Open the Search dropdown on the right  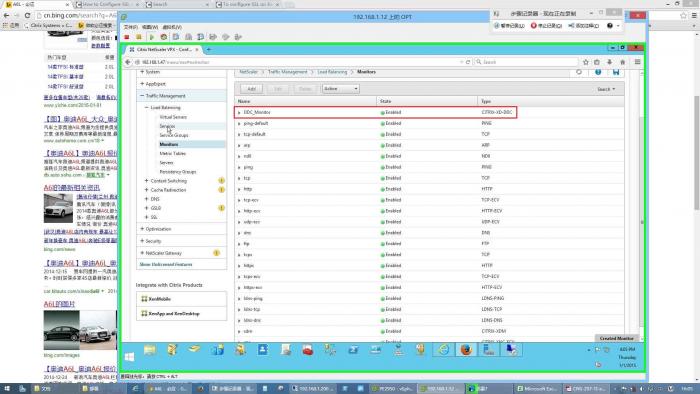coord(606,89)
